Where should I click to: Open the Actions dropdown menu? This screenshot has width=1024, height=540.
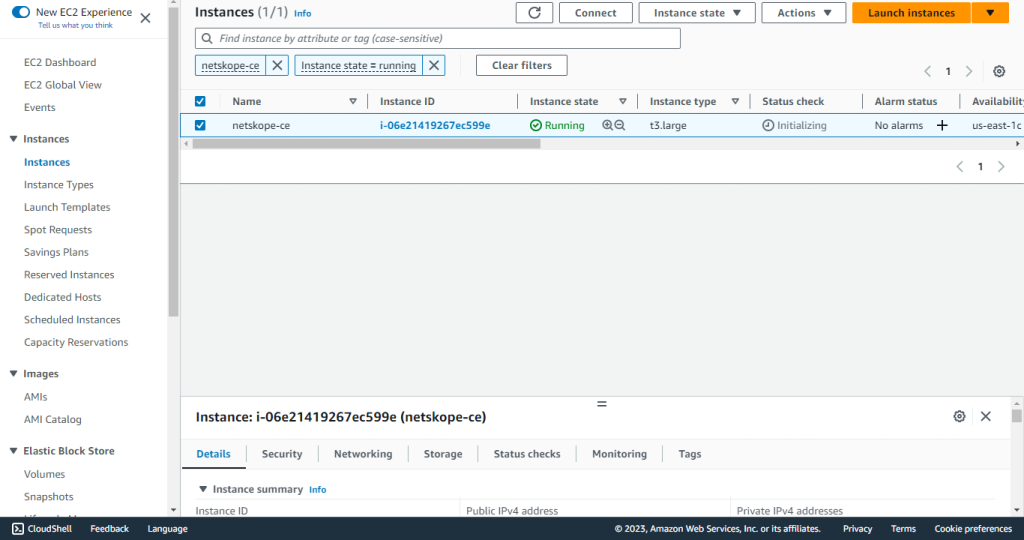pyautogui.click(x=803, y=13)
